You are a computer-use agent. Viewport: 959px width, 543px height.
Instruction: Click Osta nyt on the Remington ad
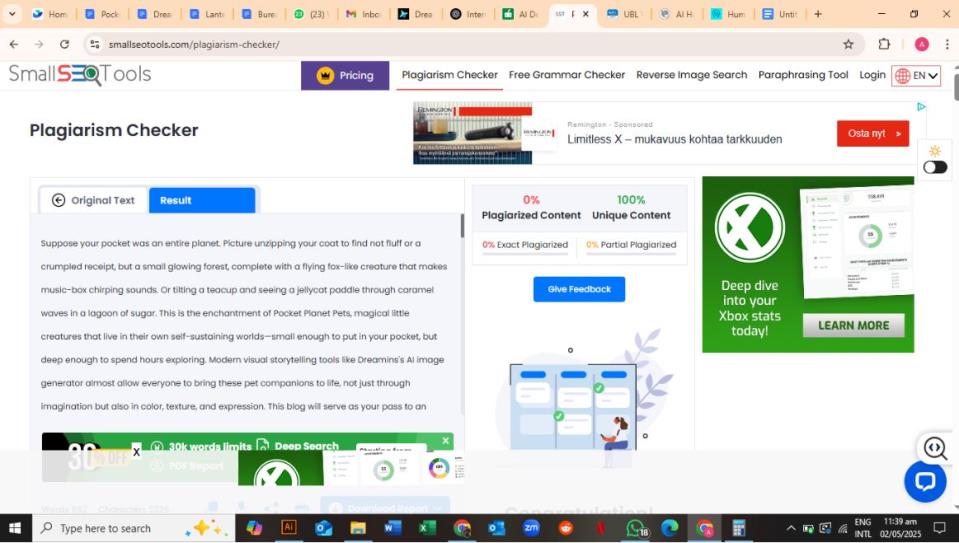pyautogui.click(x=873, y=133)
